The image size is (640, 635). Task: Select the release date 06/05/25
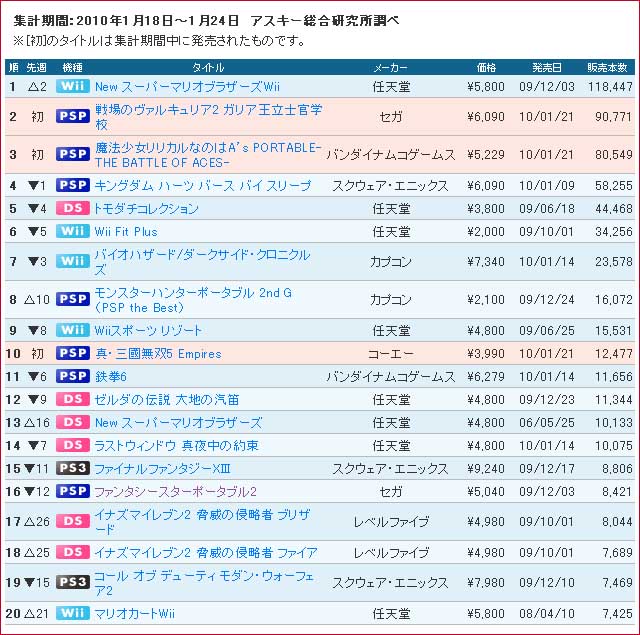[547, 422]
